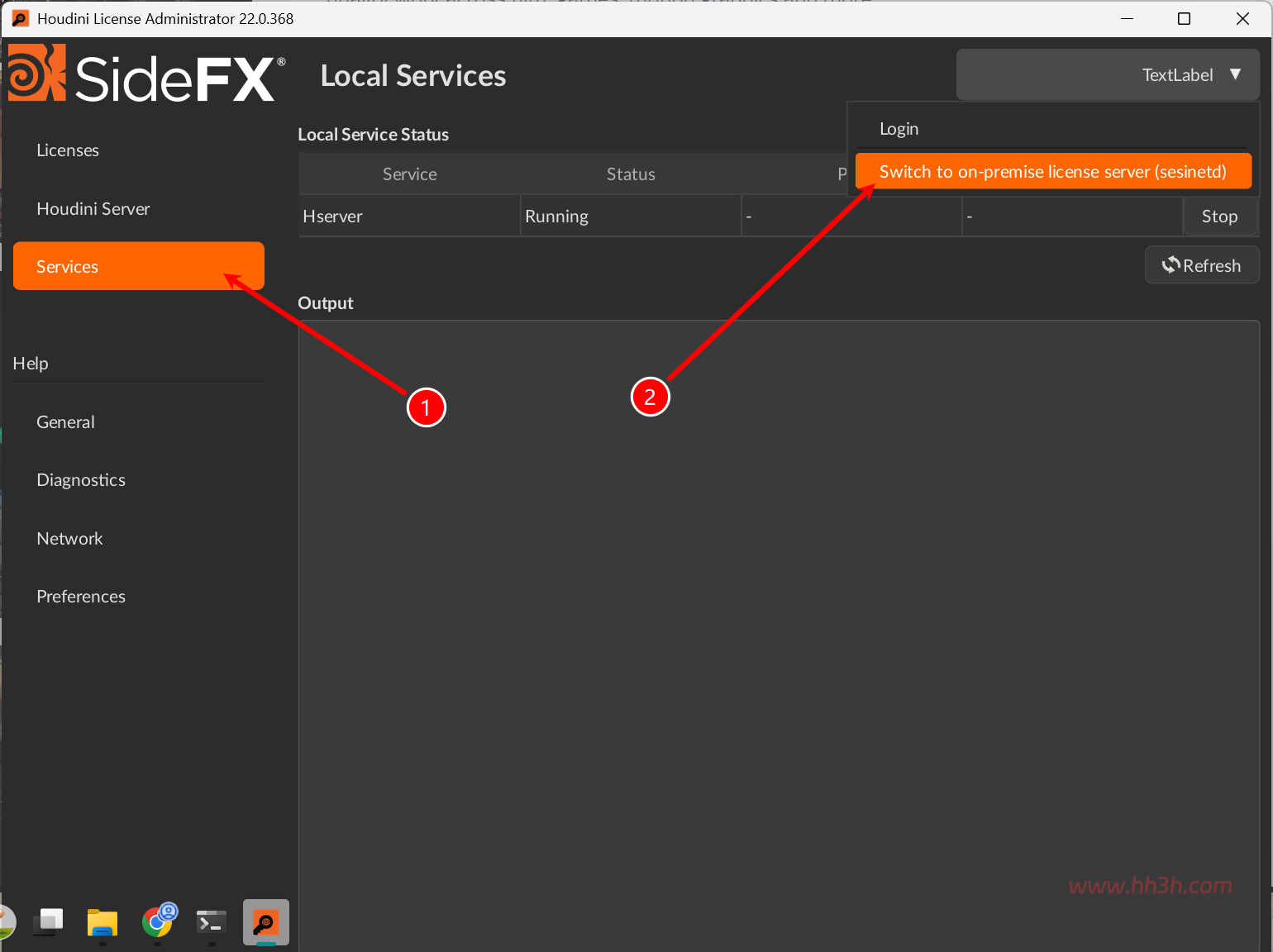Open the Diagnostics page

coord(139,480)
